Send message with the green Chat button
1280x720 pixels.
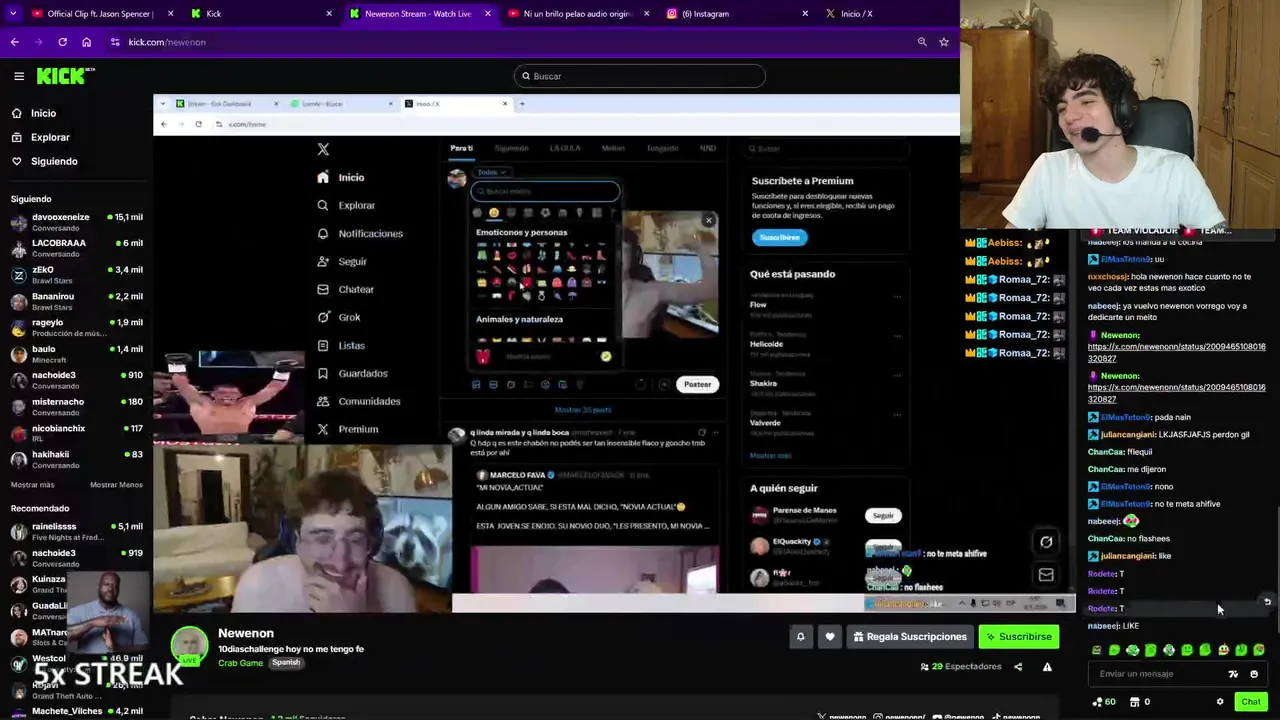1251,702
